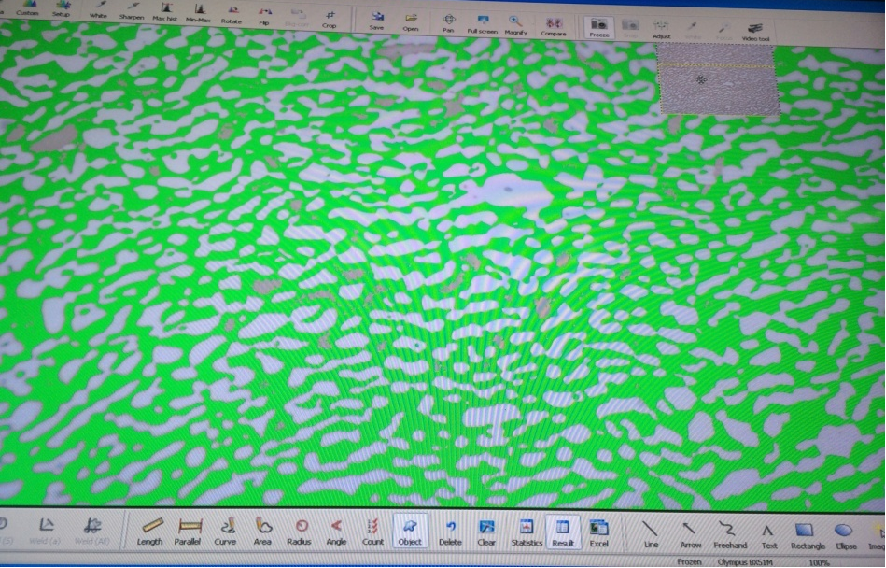The width and height of the screenshot is (886, 568).
Task: Activate the Area measurement tool
Action: click(x=263, y=530)
